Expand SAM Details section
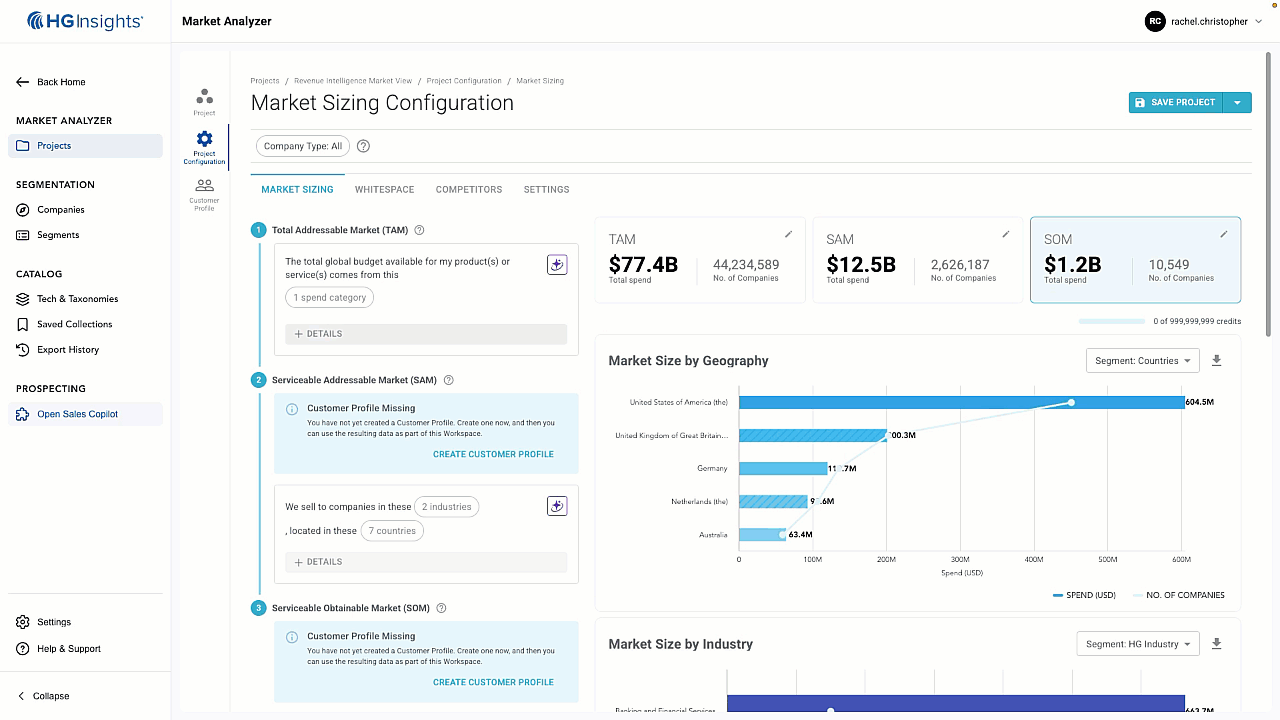 point(426,562)
